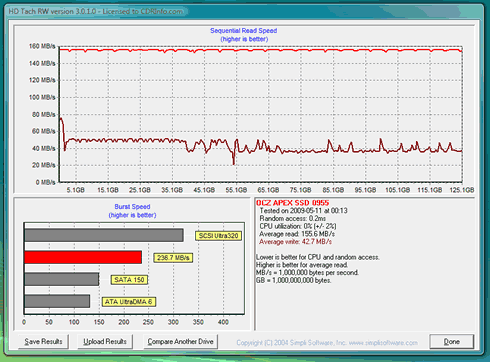Click the Burst Speed chart title
The width and height of the screenshot is (490, 362).
[132, 207]
